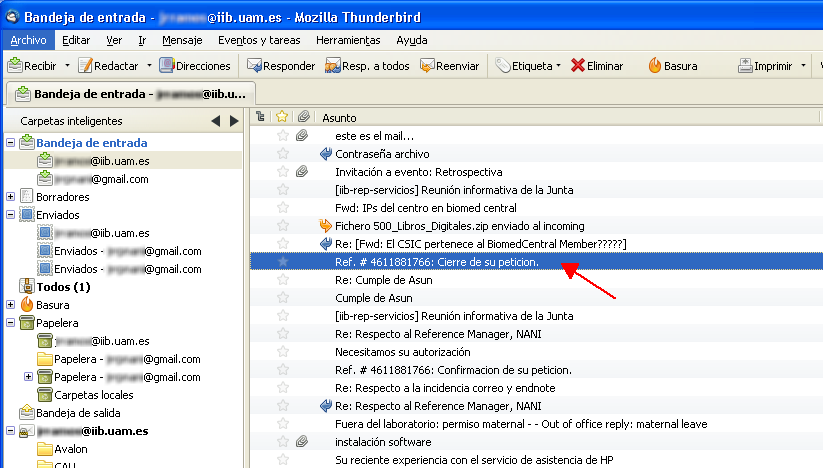Expand the Borradores folder
The image size is (823, 468).
click(x=10, y=197)
